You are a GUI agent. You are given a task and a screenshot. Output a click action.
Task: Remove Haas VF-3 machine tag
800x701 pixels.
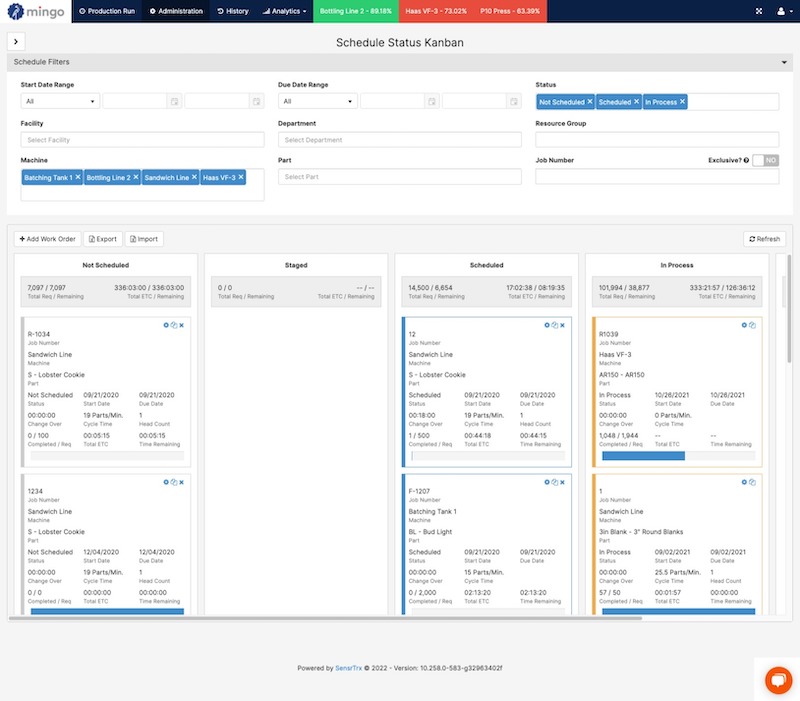point(241,177)
